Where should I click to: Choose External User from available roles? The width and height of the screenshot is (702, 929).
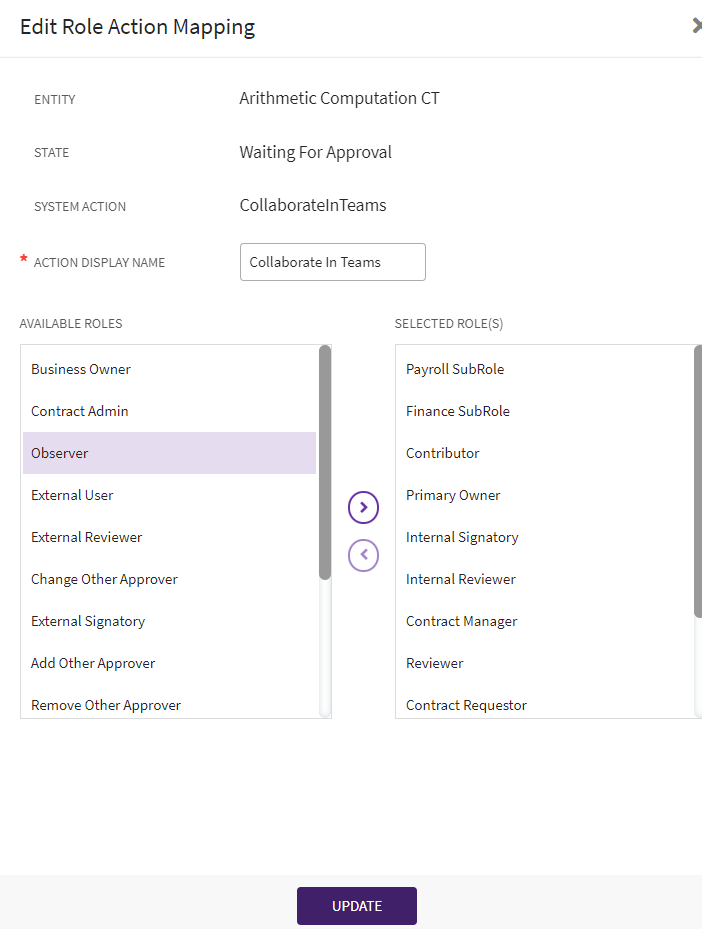[72, 495]
